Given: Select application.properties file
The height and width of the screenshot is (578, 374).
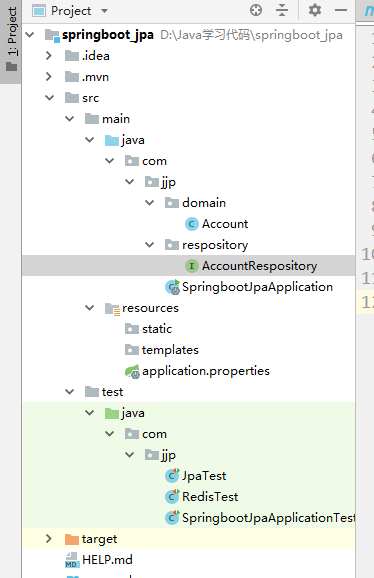Looking at the screenshot, I should [x=206, y=371].
